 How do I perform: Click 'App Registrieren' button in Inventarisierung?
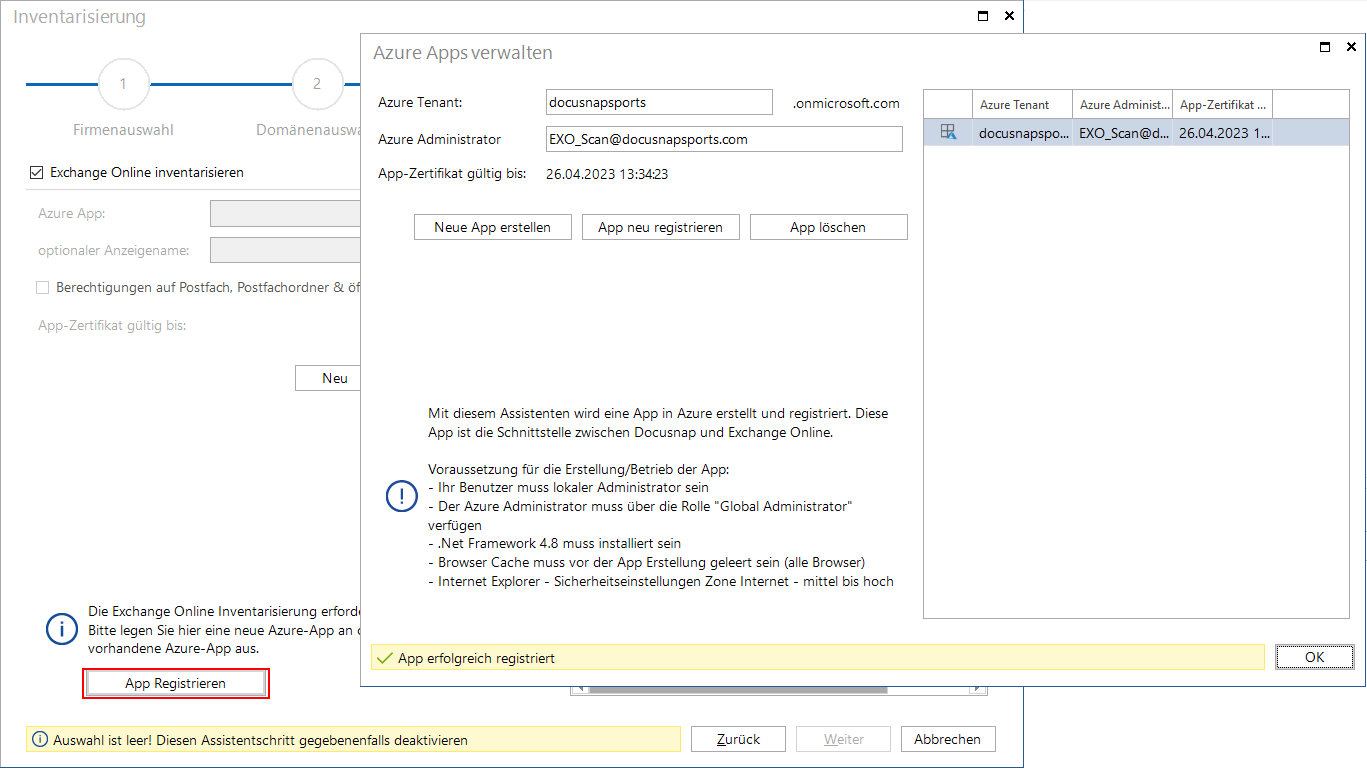(x=176, y=683)
